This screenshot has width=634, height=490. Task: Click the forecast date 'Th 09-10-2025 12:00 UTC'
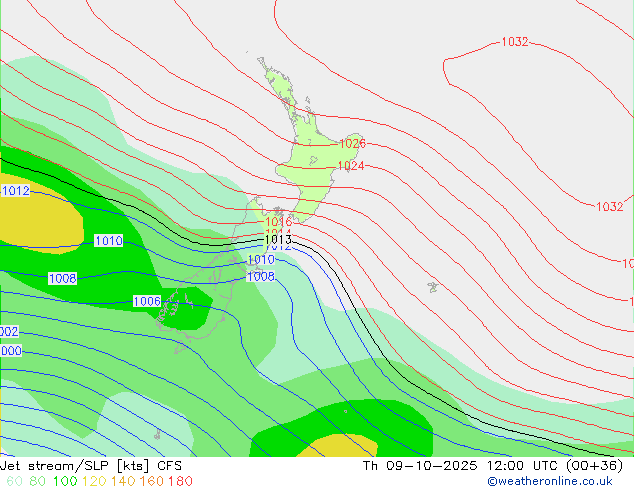(462, 466)
